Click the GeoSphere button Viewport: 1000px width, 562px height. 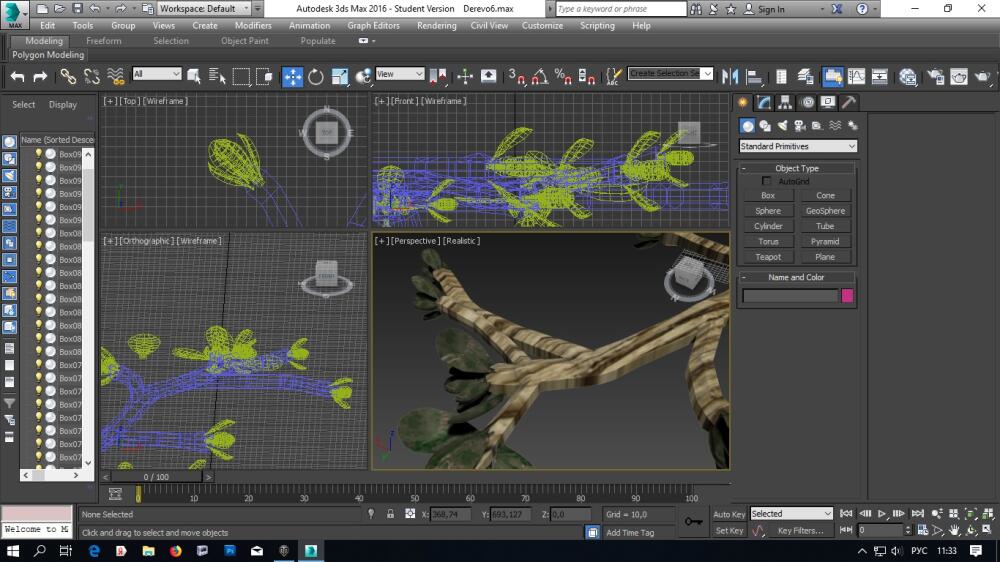click(x=825, y=211)
